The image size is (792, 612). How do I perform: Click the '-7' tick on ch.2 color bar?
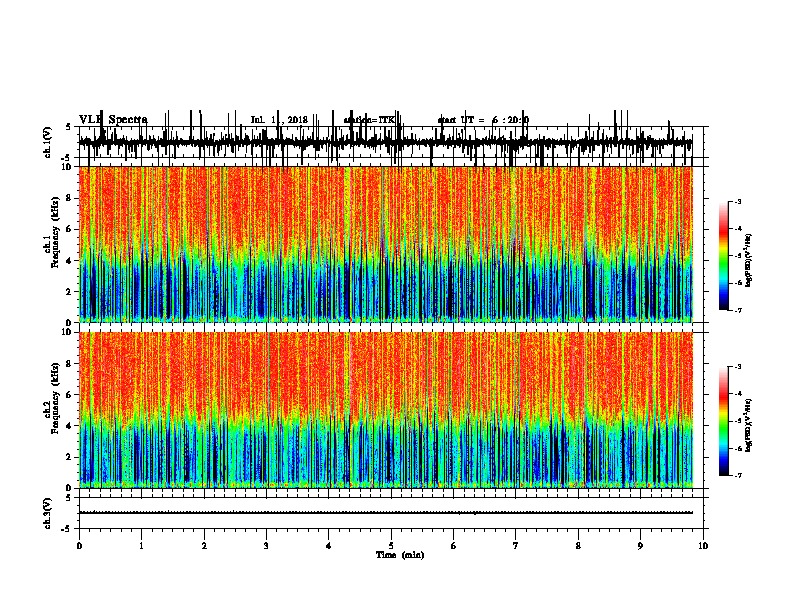[x=737, y=476]
